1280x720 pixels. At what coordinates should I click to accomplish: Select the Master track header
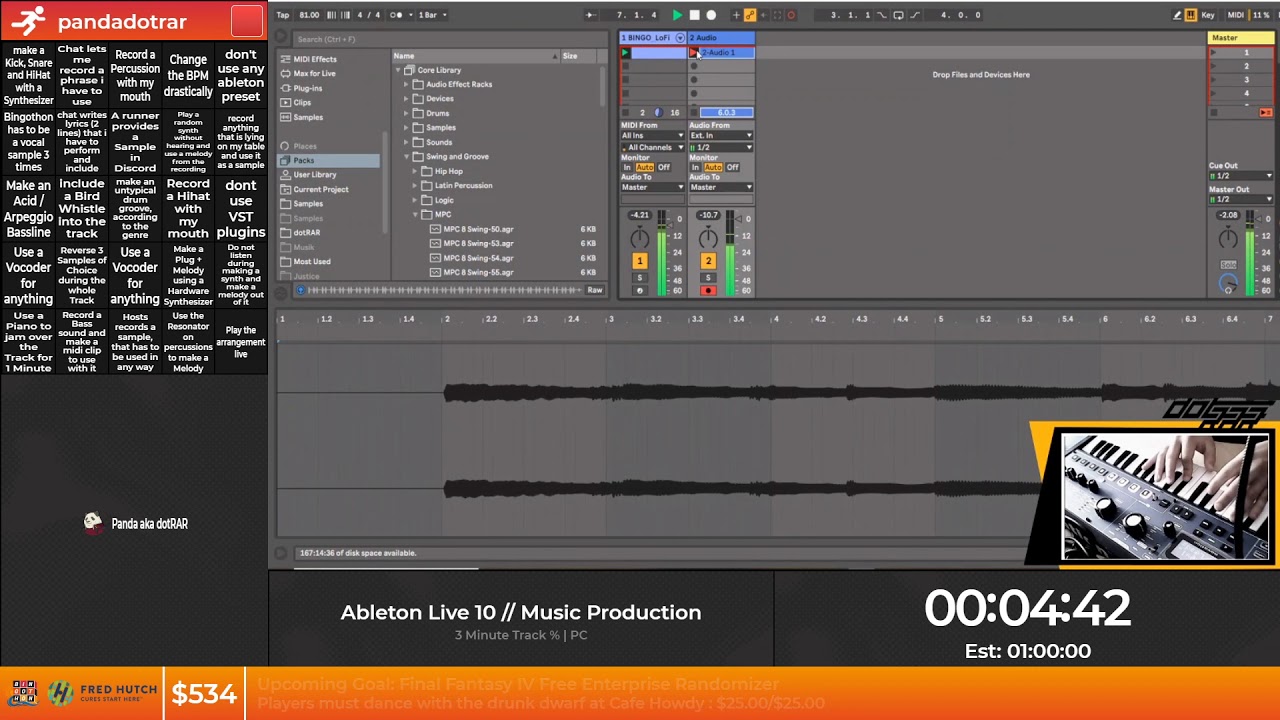[x=1241, y=38]
